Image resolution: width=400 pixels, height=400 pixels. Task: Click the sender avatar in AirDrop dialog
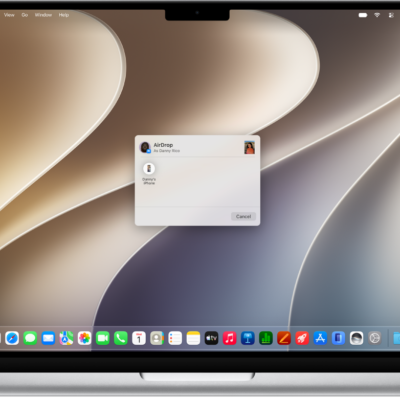145,147
